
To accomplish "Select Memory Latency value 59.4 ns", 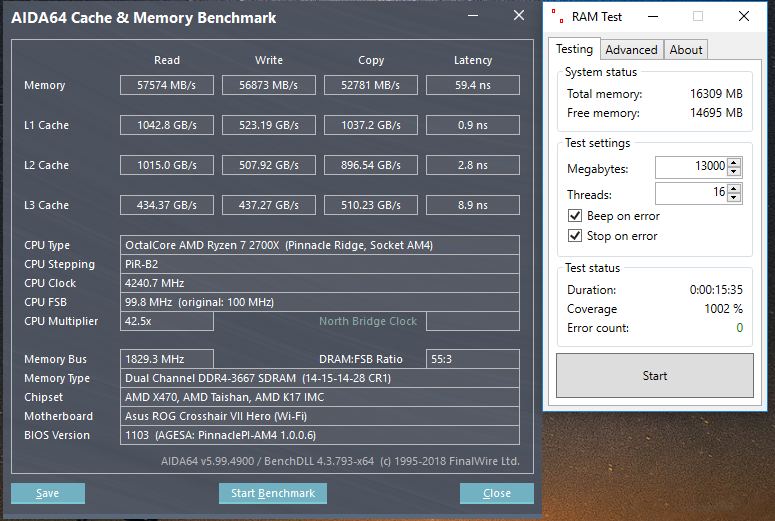I will (473, 85).
